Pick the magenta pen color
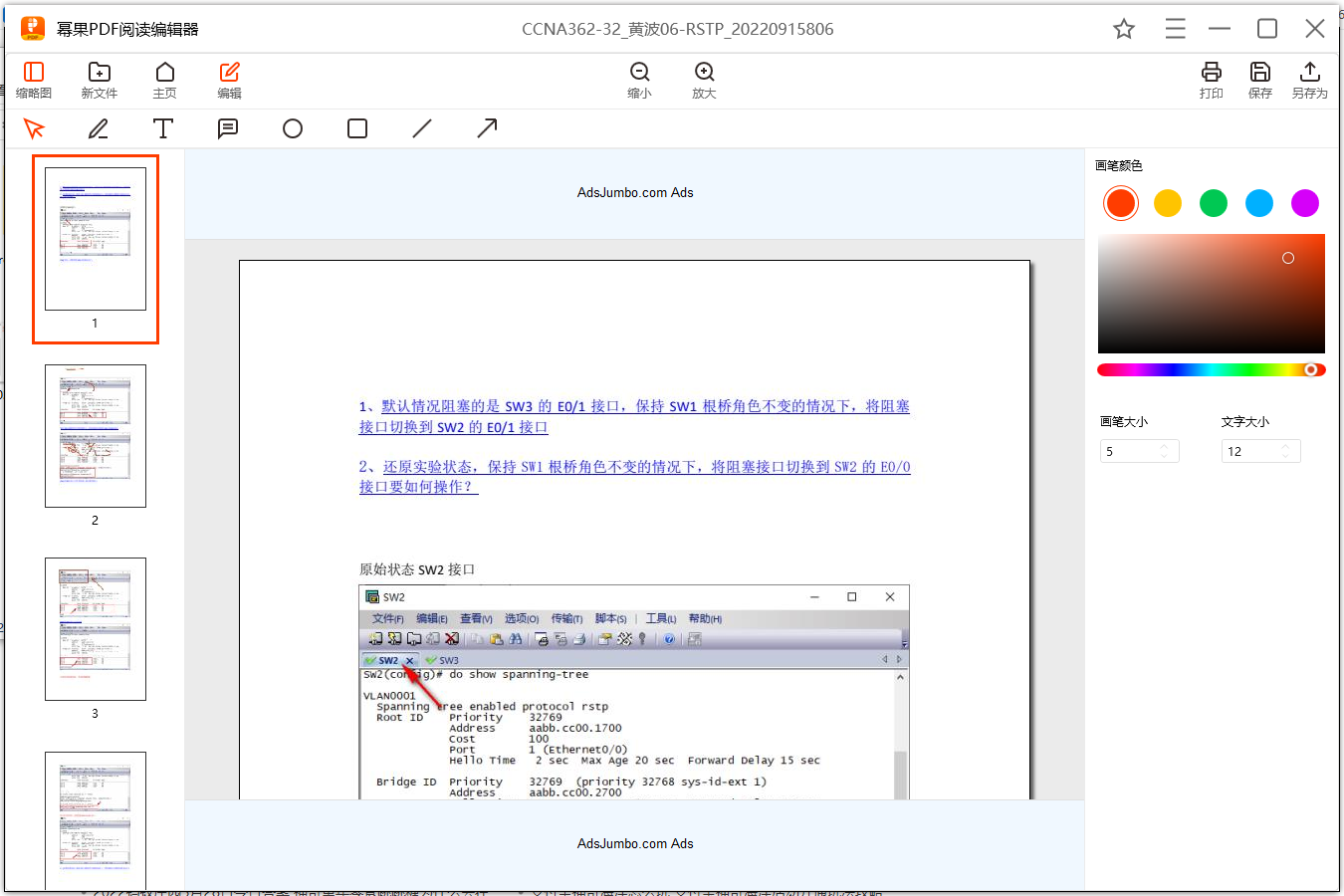 click(x=1305, y=203)
